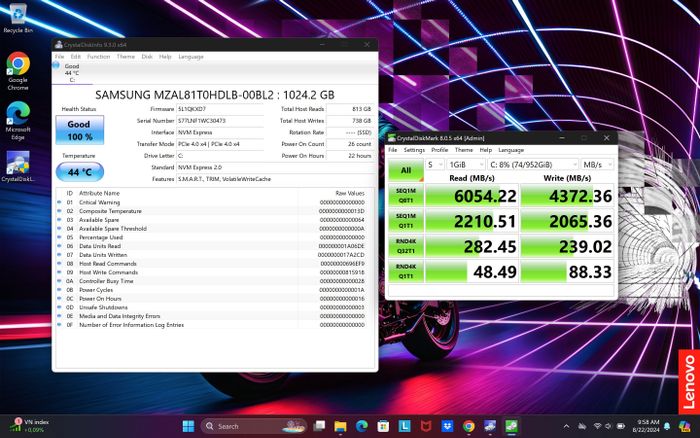This screenshot has height=438, width=700.
Task: Click the Windows Start button
Action: 188,426
